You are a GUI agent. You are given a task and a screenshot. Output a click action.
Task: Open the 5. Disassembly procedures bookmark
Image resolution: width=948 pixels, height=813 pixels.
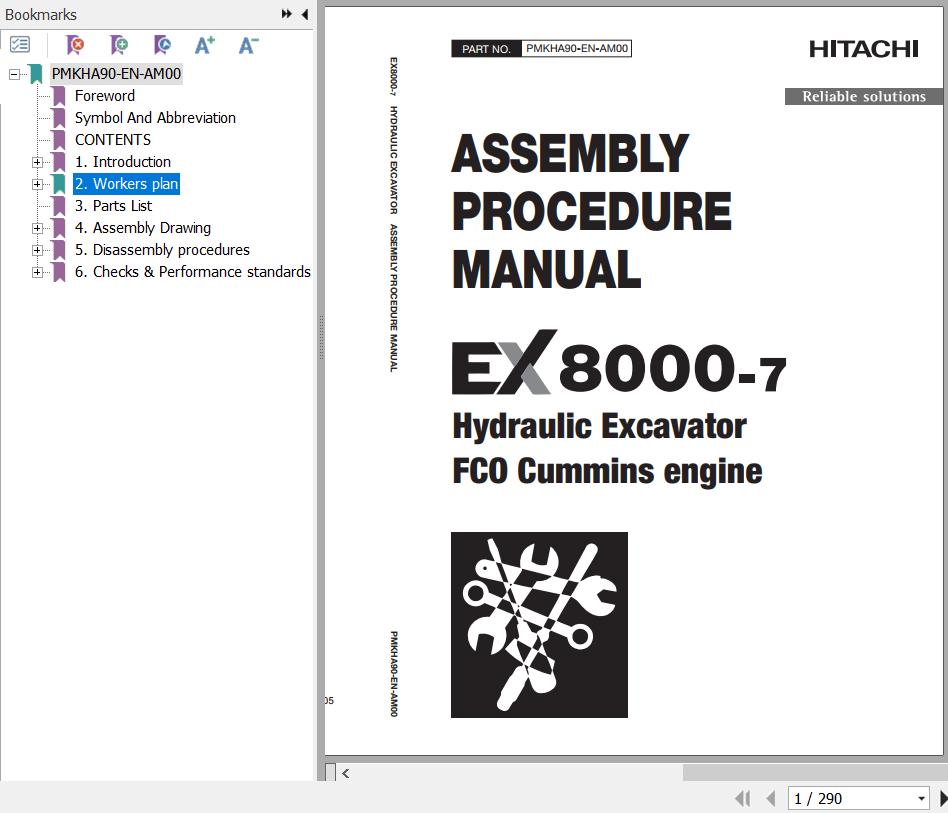162,250
